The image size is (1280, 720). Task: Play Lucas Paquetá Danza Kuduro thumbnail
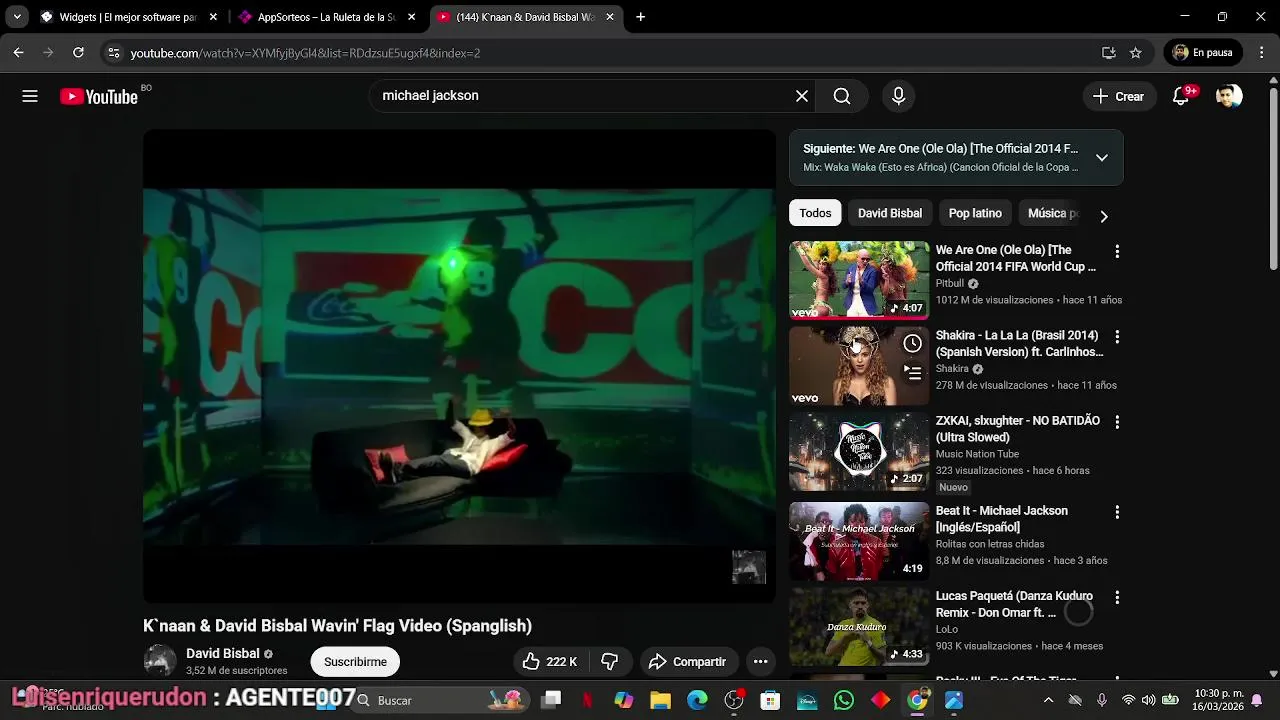(x=859, y=626)
